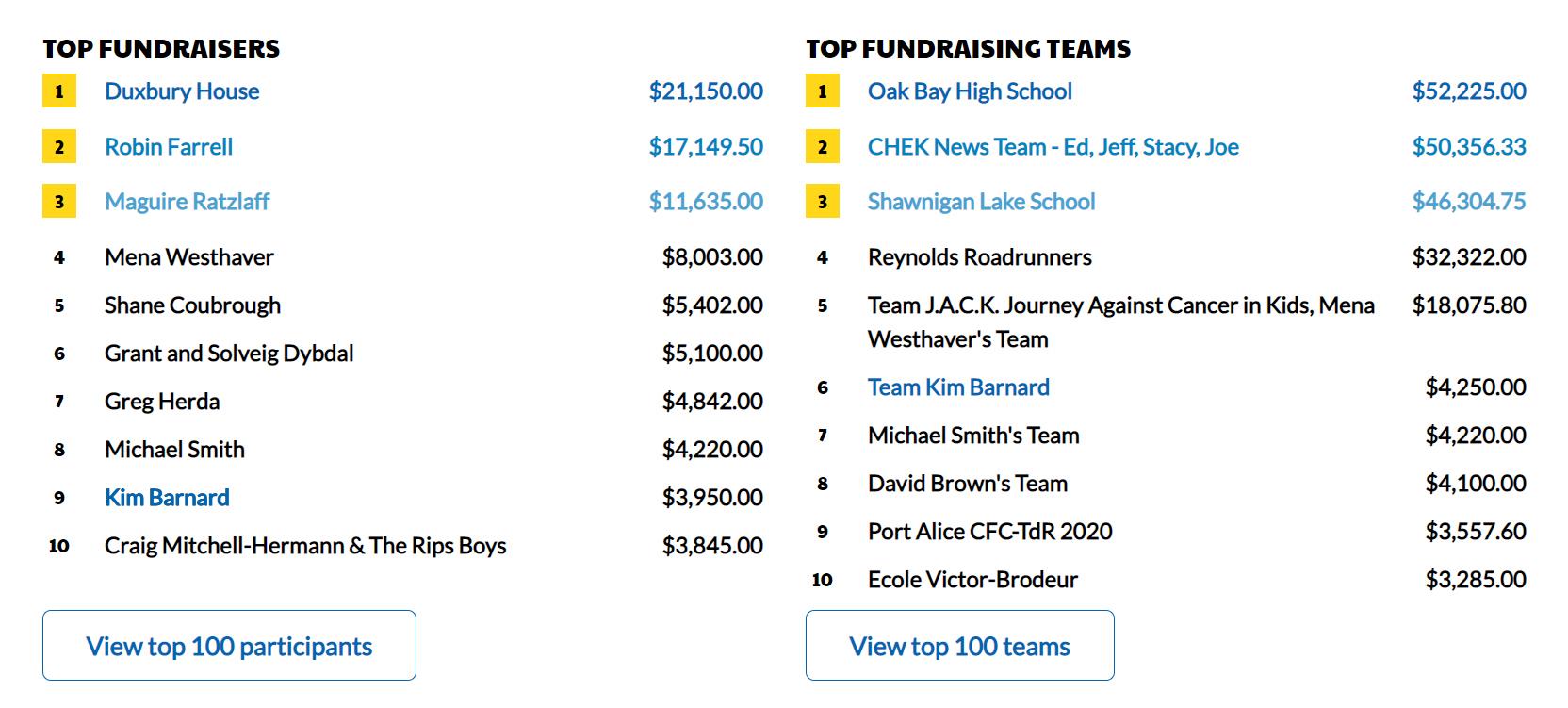This screenshot has width=1568, height=708.
Task: Go to the CHEK News Team page
Action: (1053, 147)
